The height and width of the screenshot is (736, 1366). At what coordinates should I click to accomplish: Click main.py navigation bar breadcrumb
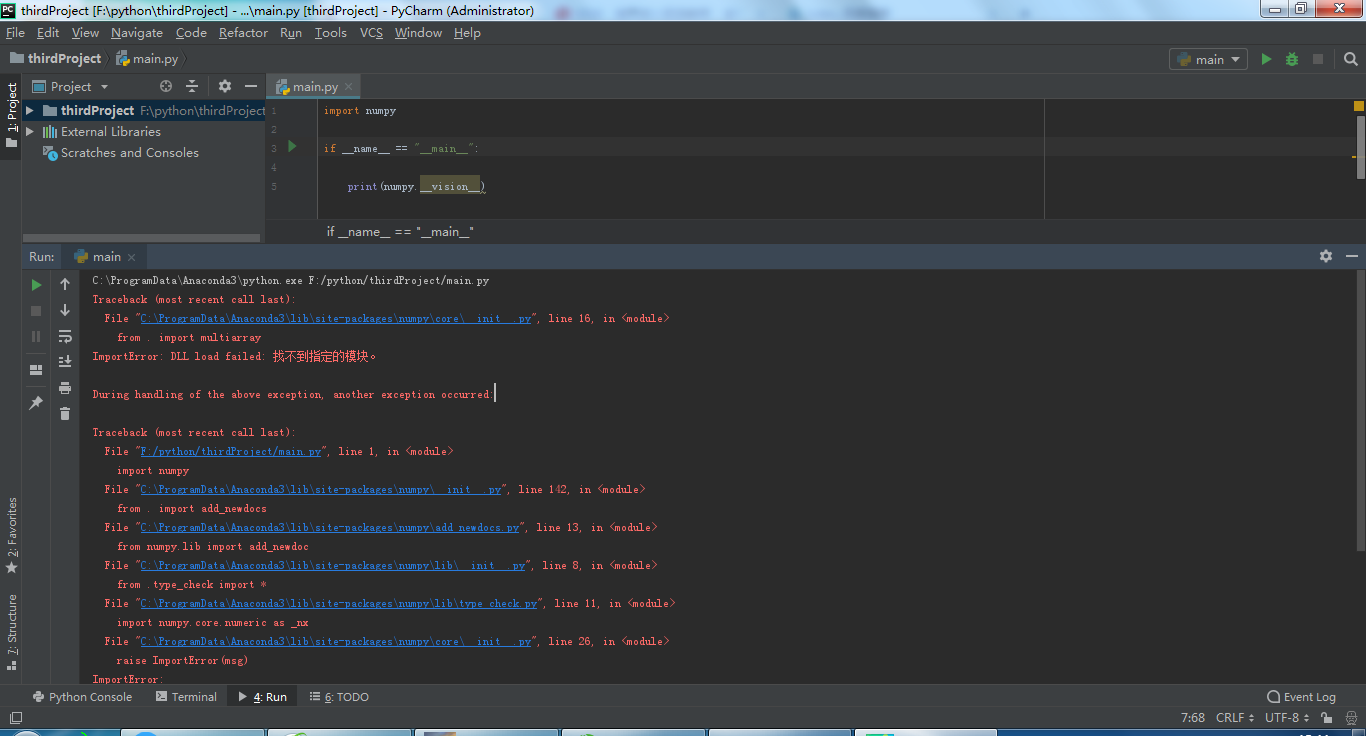(148, 59)
